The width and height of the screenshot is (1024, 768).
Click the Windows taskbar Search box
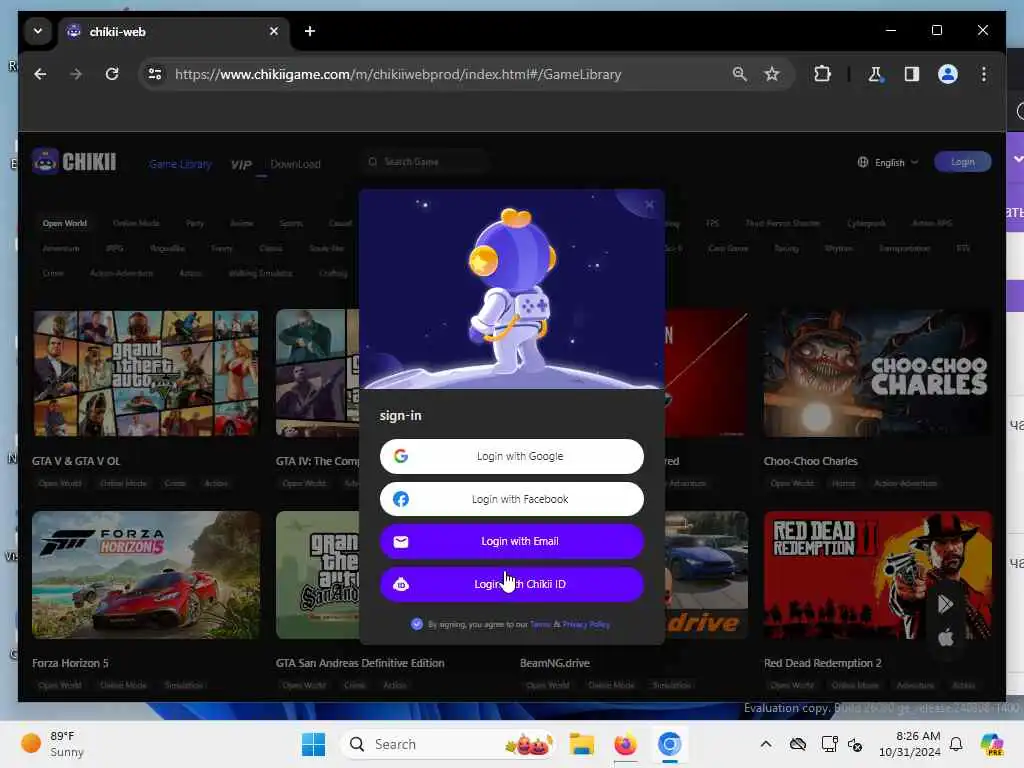(x=447, y=744)
